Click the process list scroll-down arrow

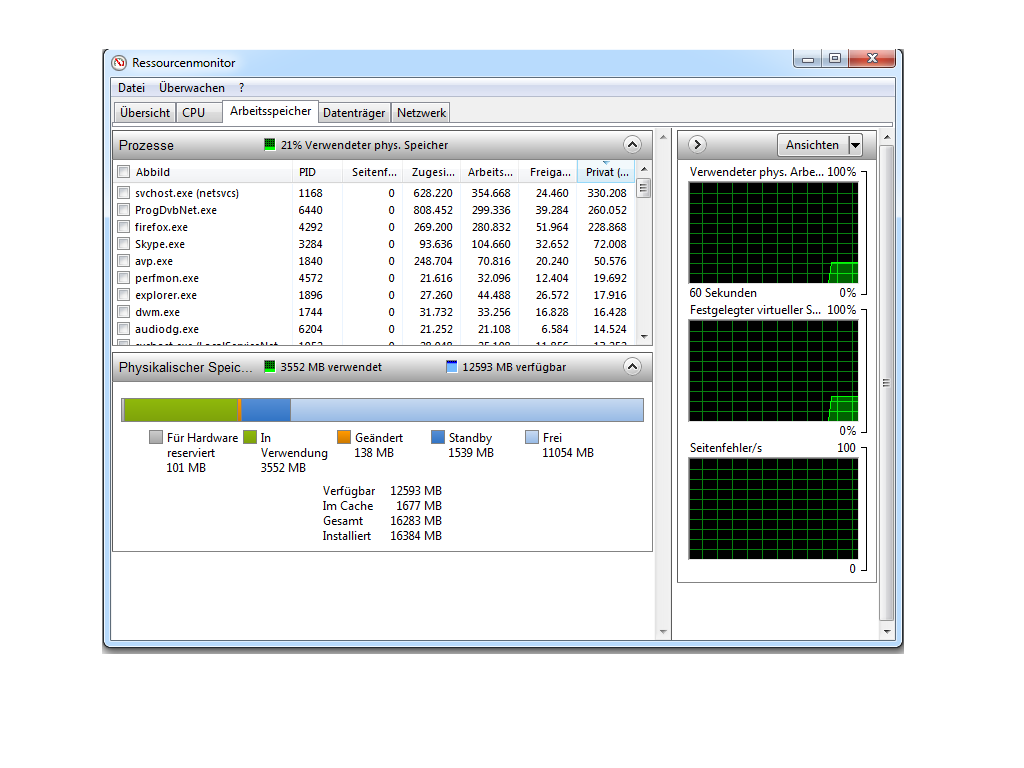(644, 337)
